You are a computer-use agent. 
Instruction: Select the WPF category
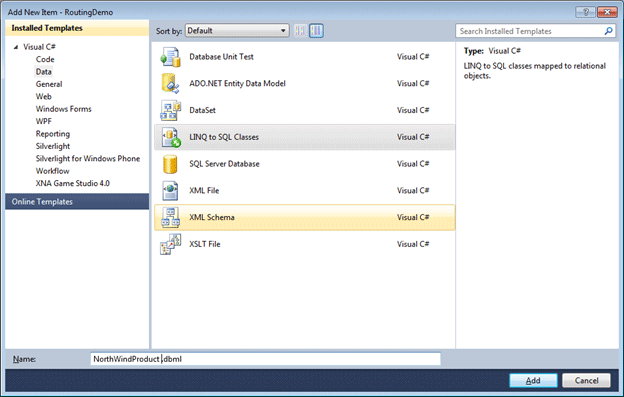[x=43, y=121]
